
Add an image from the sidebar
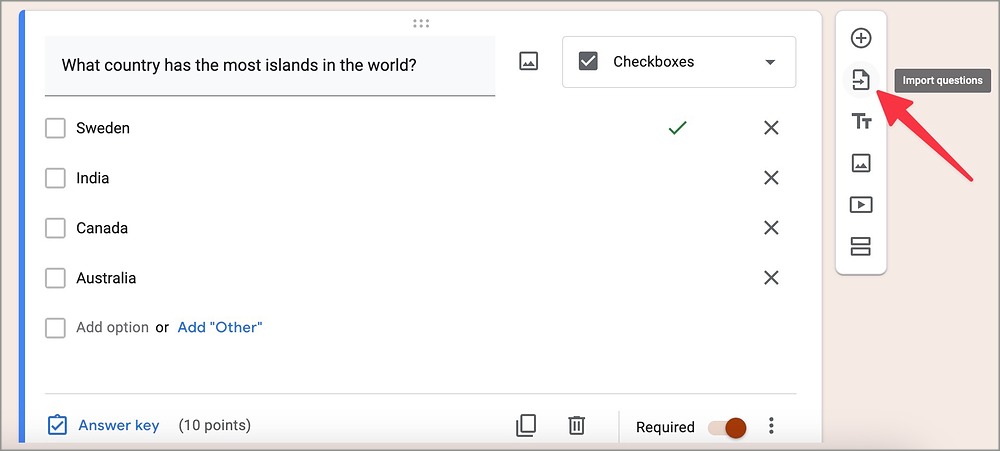[x=860, y=163]
